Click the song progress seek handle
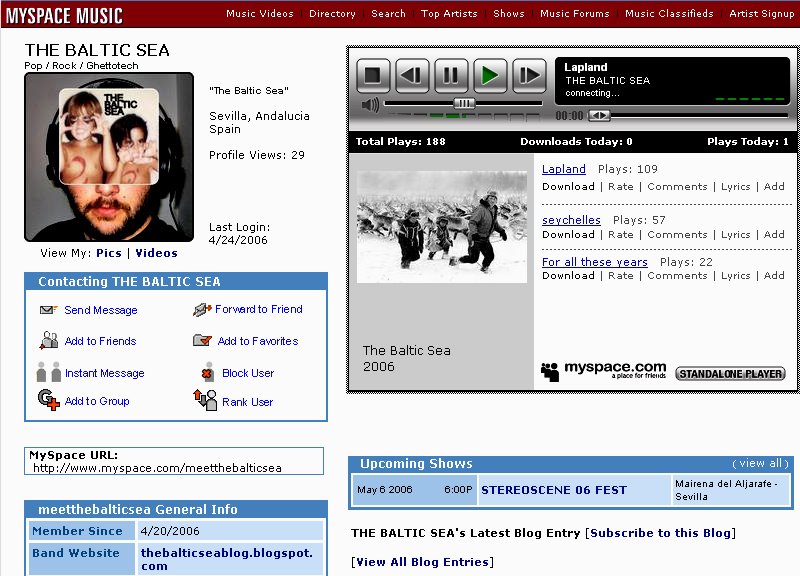This screenshot has height=576, width=800. (599, 116)
